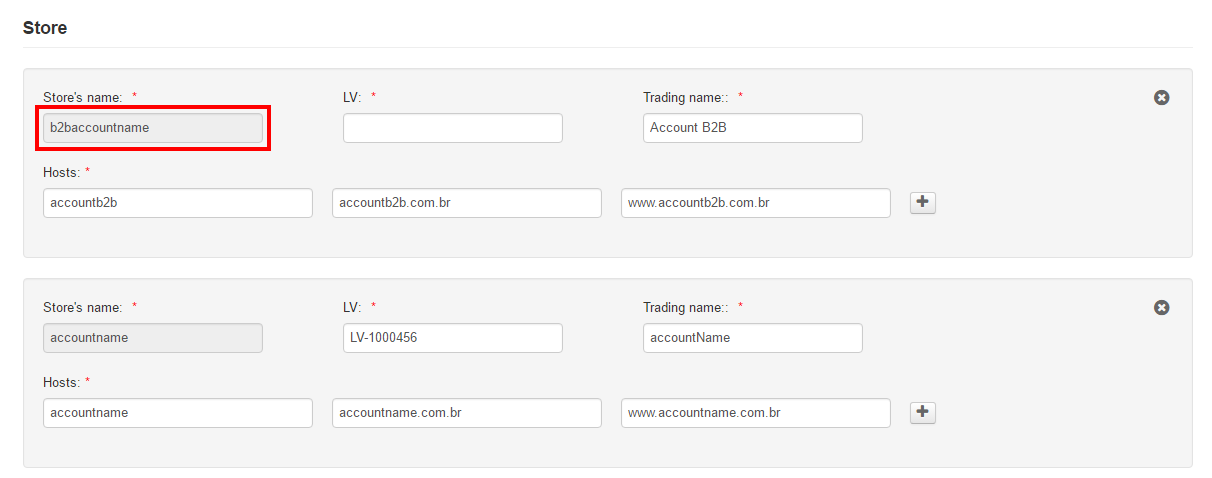The width and height of the screenshot is (1212, 478).
Task: Click the Trading name label above Account B2B
Action: coord(687,97)
